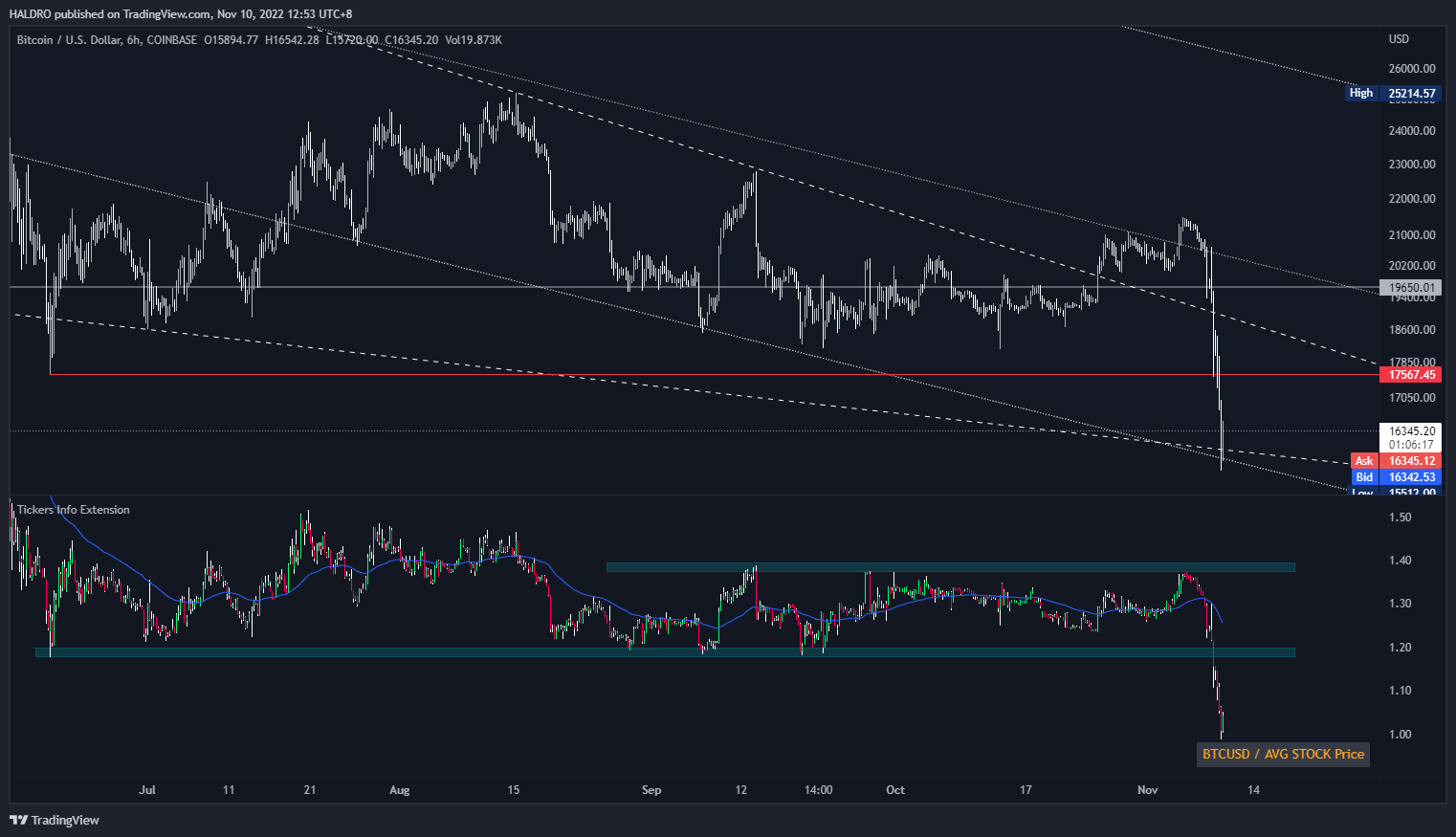The height and width of the screenshot is (837, 1456).
Task: Click the current price label 16345.20
Action: tap(1411, 431)
